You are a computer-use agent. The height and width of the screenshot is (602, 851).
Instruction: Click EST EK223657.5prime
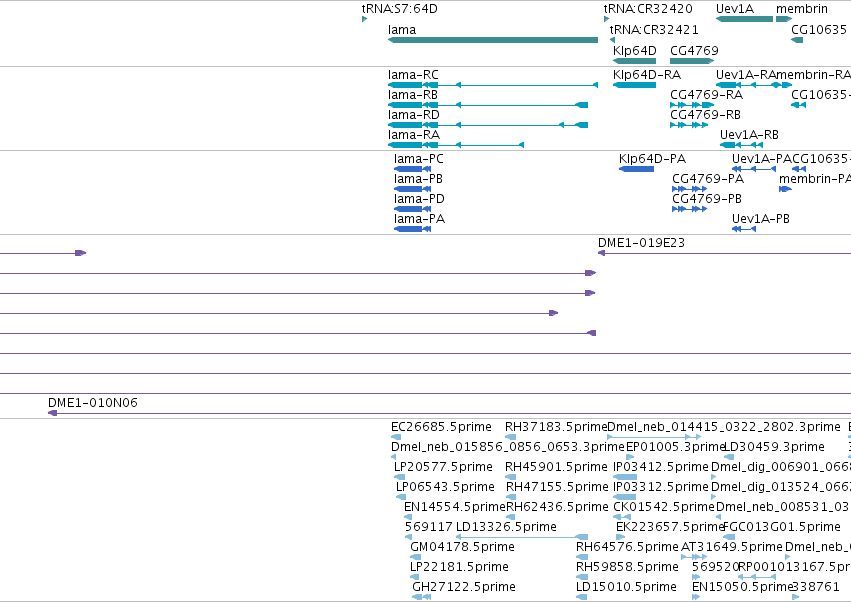click(621, 537)
